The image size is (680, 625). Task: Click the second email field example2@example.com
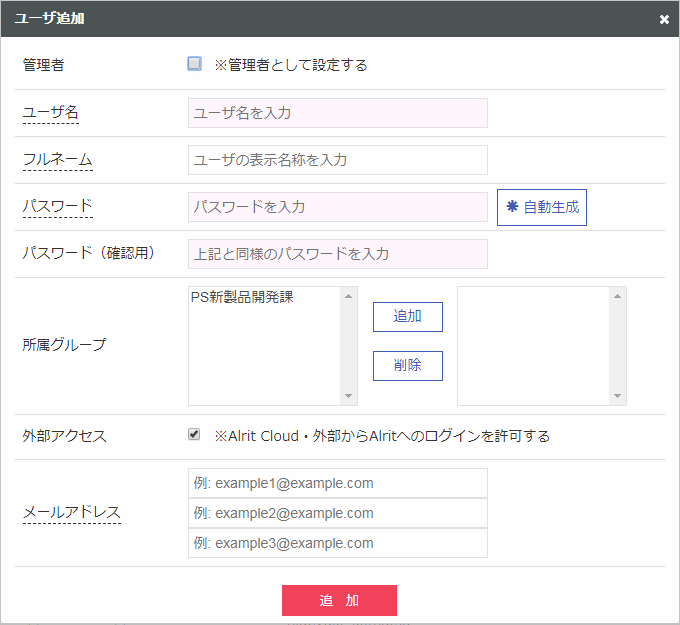337,513
